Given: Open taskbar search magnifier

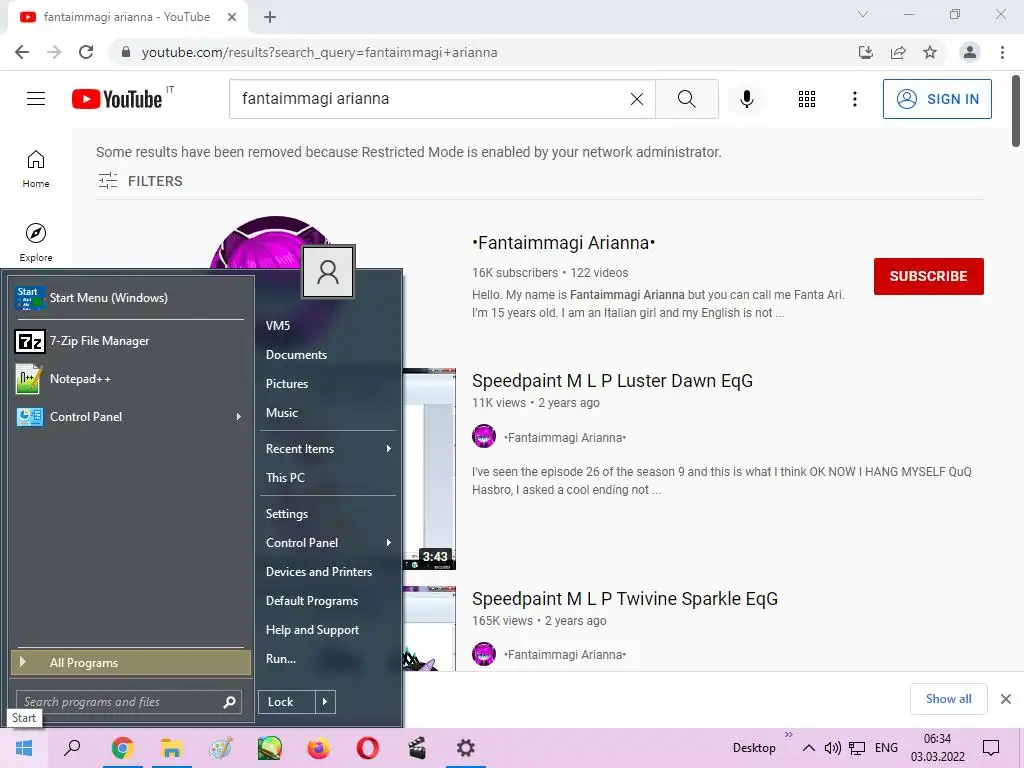Looking at the screenshot, I should pos(72,748).
